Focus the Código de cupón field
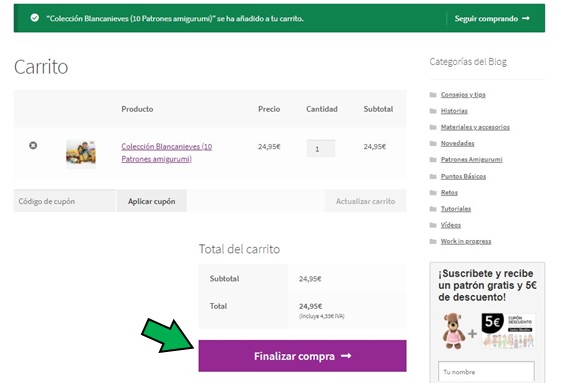Viewport: 567px width, 383px height. coord(65,201)
